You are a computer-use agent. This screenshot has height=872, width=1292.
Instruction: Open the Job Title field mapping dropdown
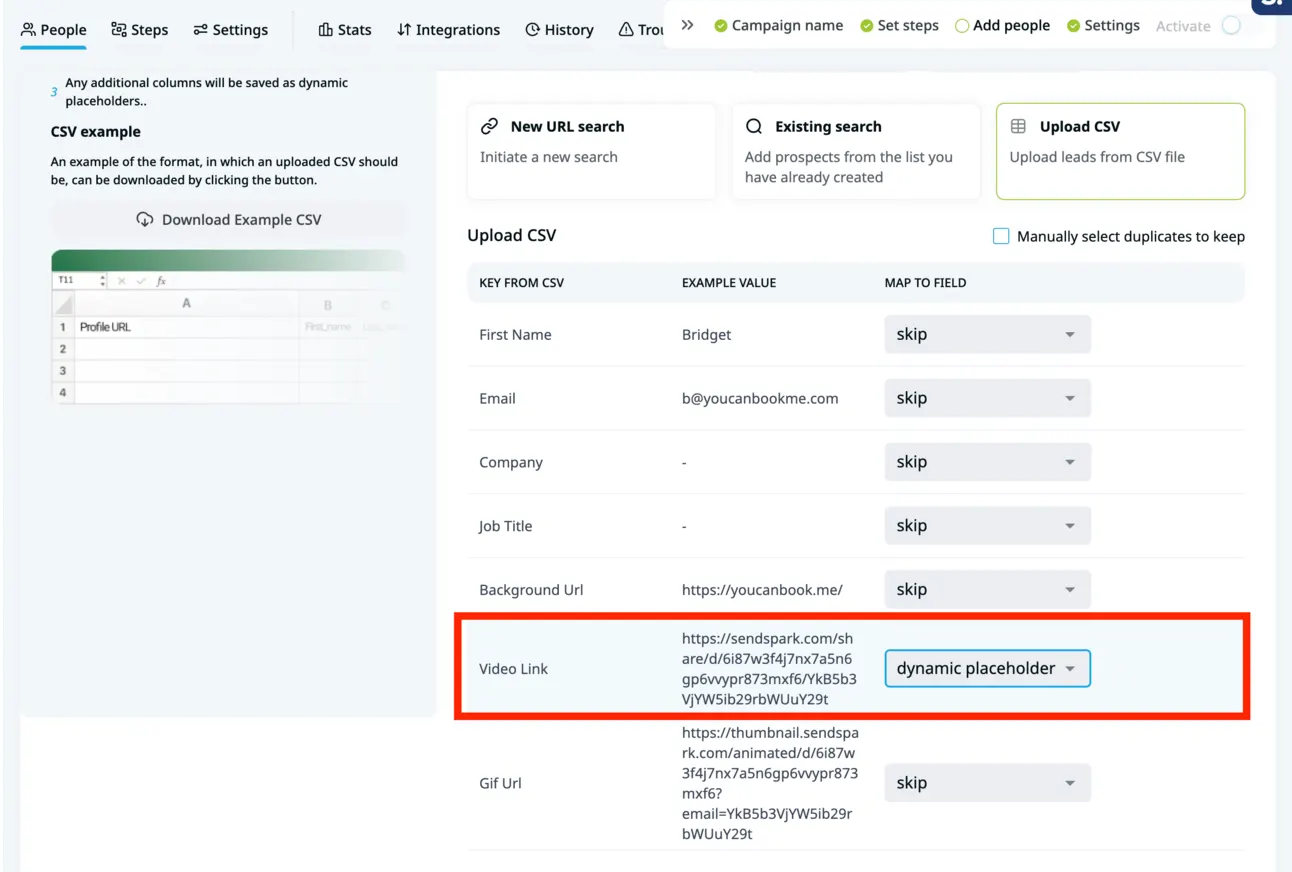point(987,526)
